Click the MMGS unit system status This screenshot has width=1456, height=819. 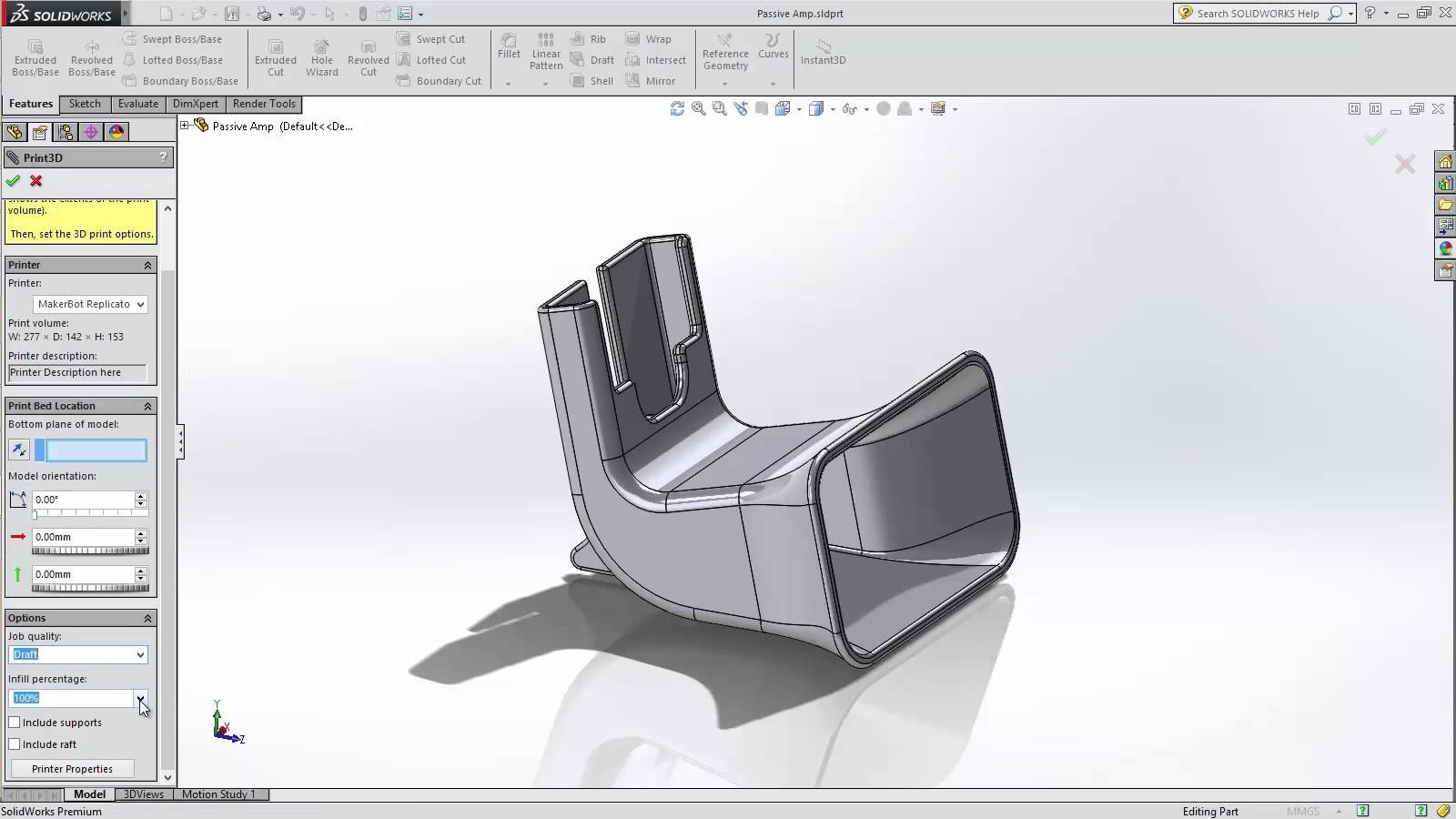(1303, 811)
